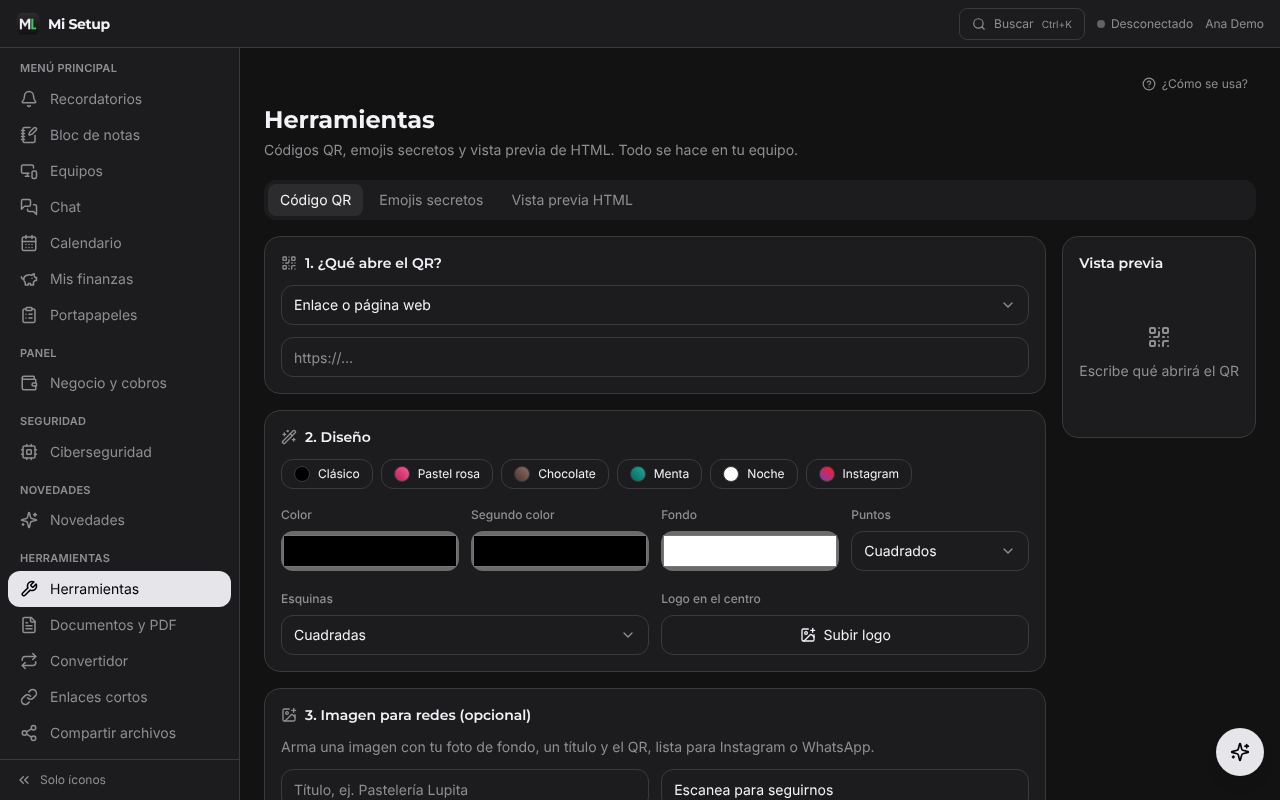
Task: Open the Convertidor tool
Action: pyautogui.click(x=119, y=661)
